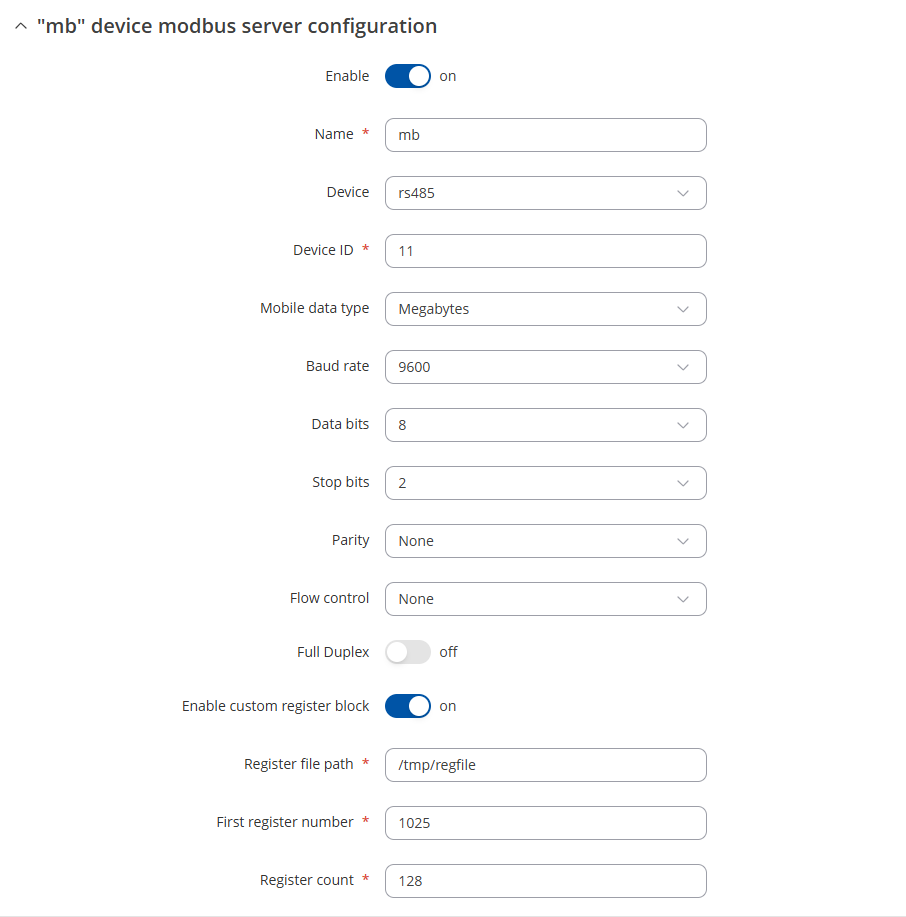Focus the Register file path field
The width and height of the screenshot is (906, 917).
[545, 765]
